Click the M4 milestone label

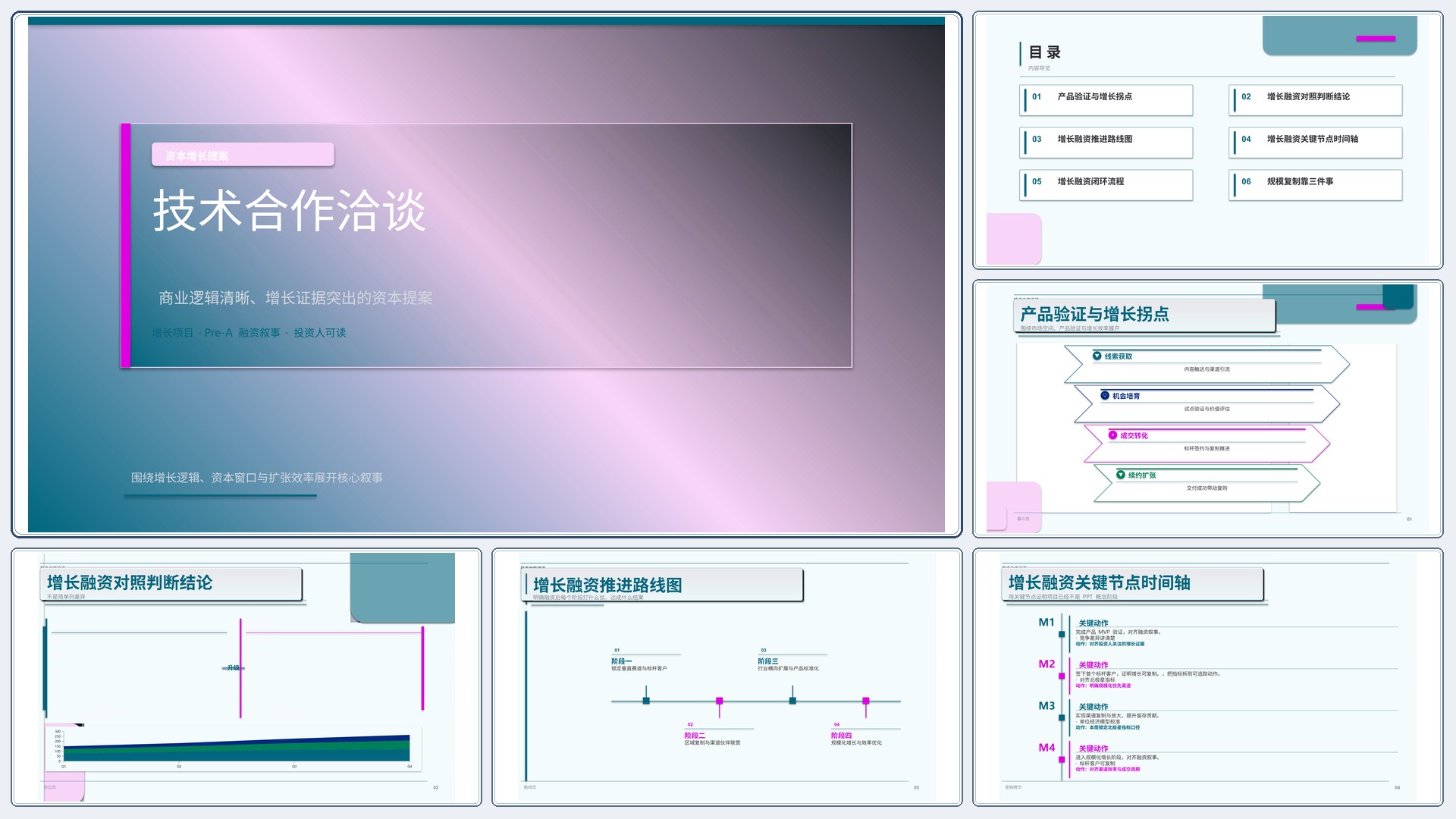coord(1046,747)
